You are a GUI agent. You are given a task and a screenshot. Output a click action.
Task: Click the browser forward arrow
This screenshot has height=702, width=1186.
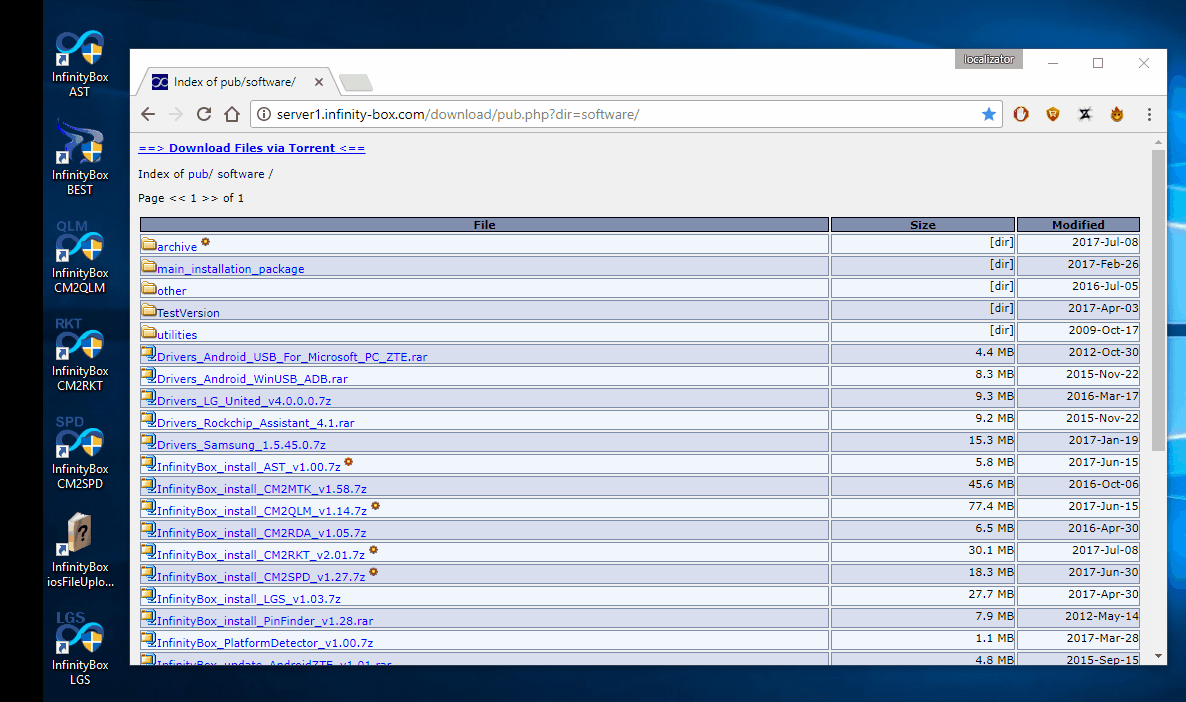[176, 114]
